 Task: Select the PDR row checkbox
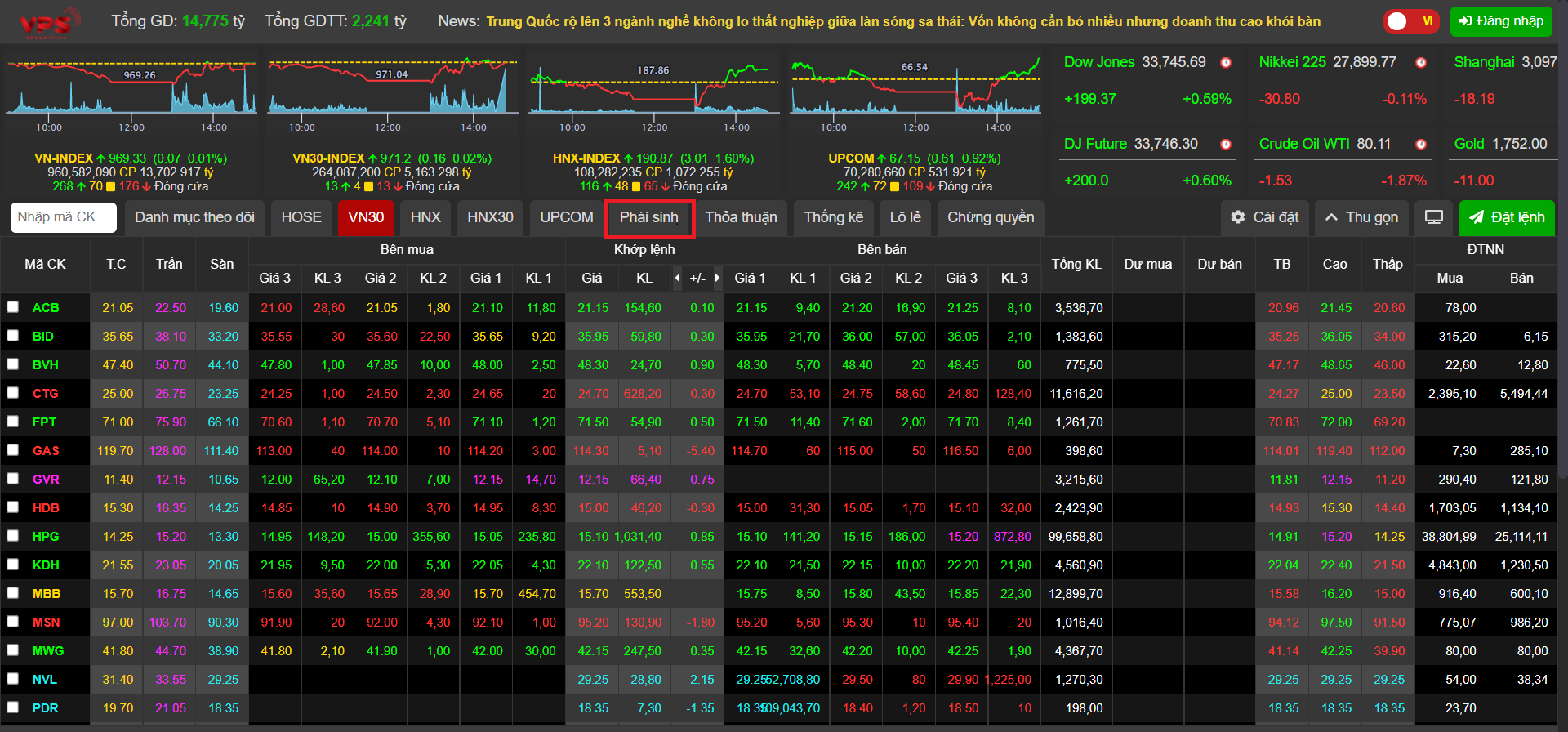coord(12,707)
